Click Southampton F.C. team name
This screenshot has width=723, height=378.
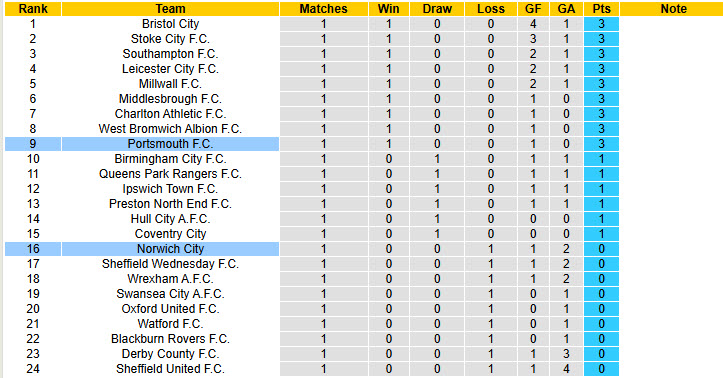pyautogui.click(x=170, y=54)
